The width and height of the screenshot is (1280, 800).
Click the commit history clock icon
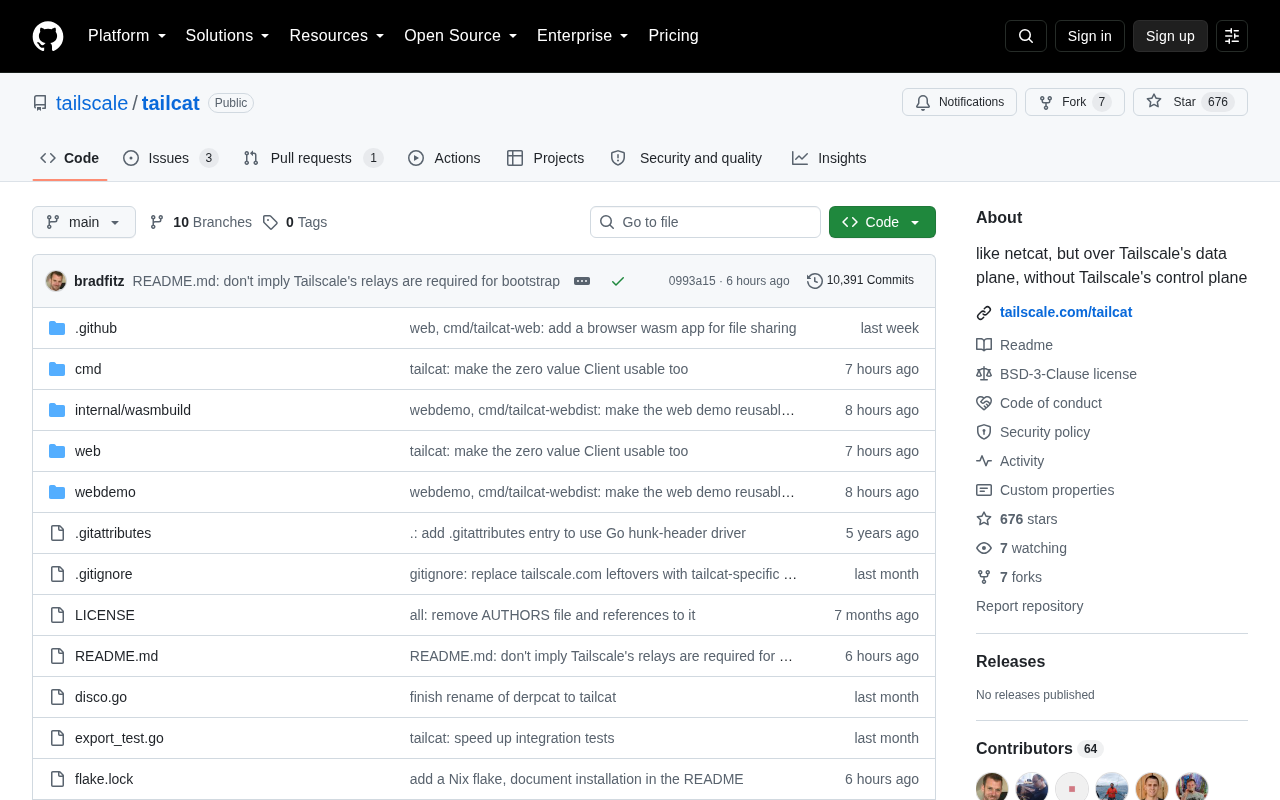click(815, 281)
